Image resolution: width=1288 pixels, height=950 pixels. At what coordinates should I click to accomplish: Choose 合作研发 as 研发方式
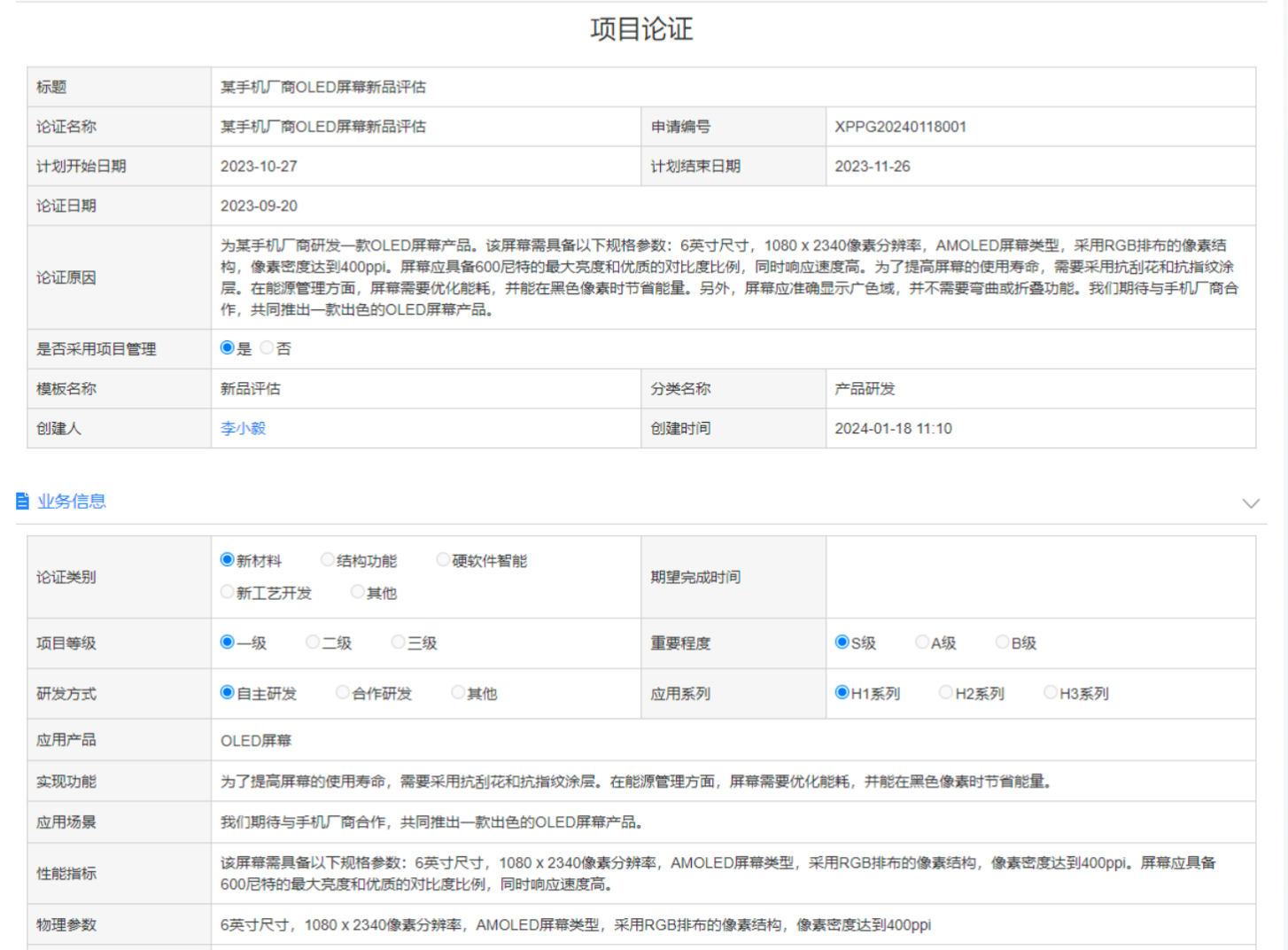pos(343,693)
